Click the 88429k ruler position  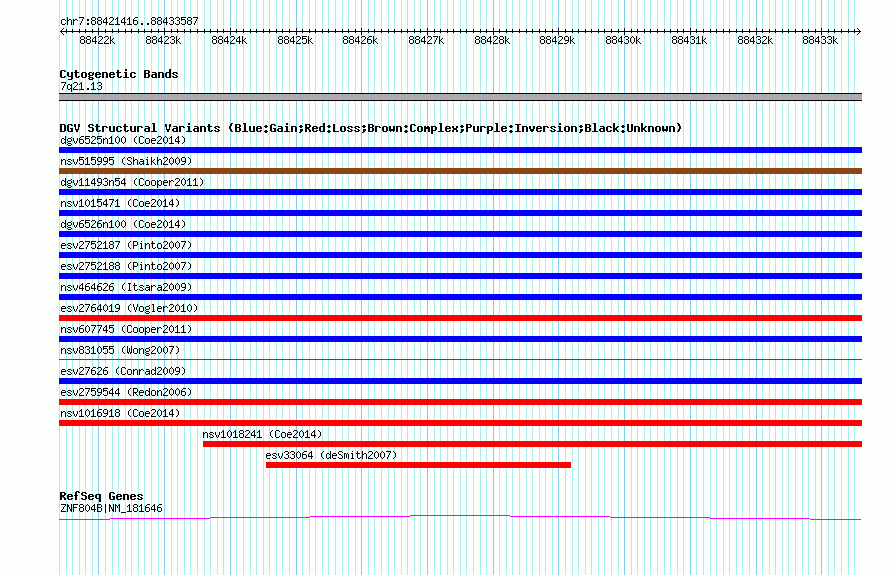pos(557,40)
